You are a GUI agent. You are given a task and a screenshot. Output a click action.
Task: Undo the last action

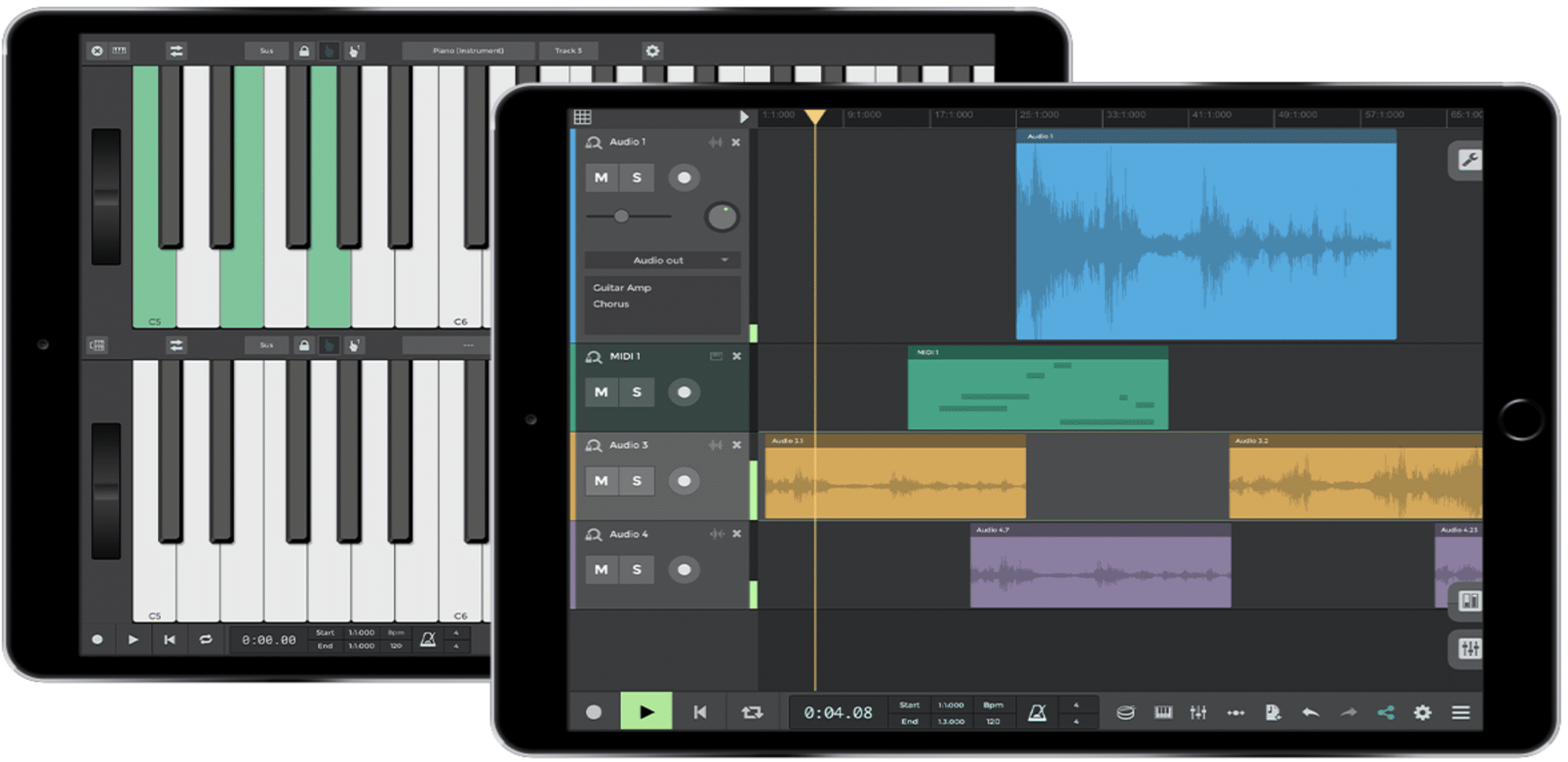[x=1310, y=711]
